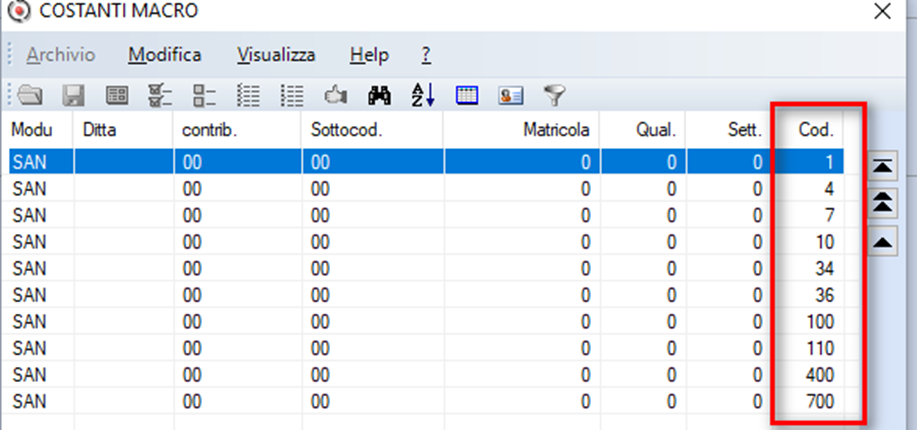Click the contact card toolbar icon

pyautogui.click(x=511, y=95)
